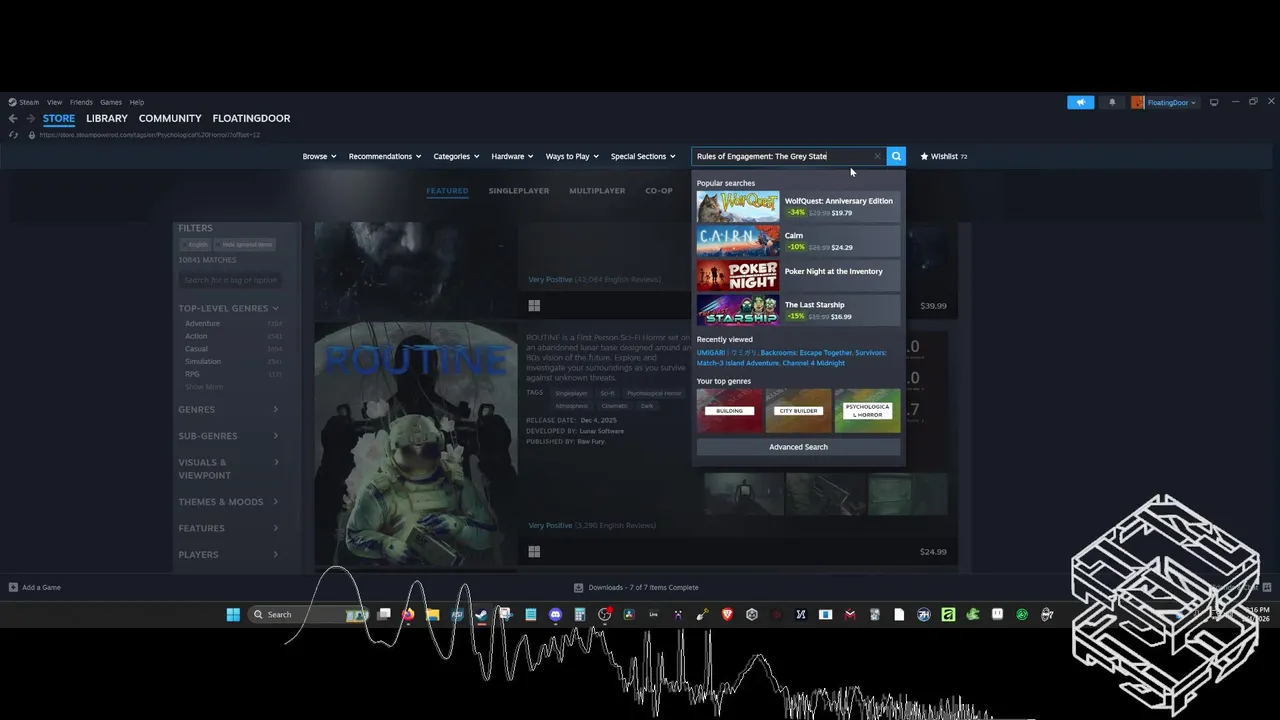Open the Browse dropdown

pyautogui.click(x=319, y=156)
